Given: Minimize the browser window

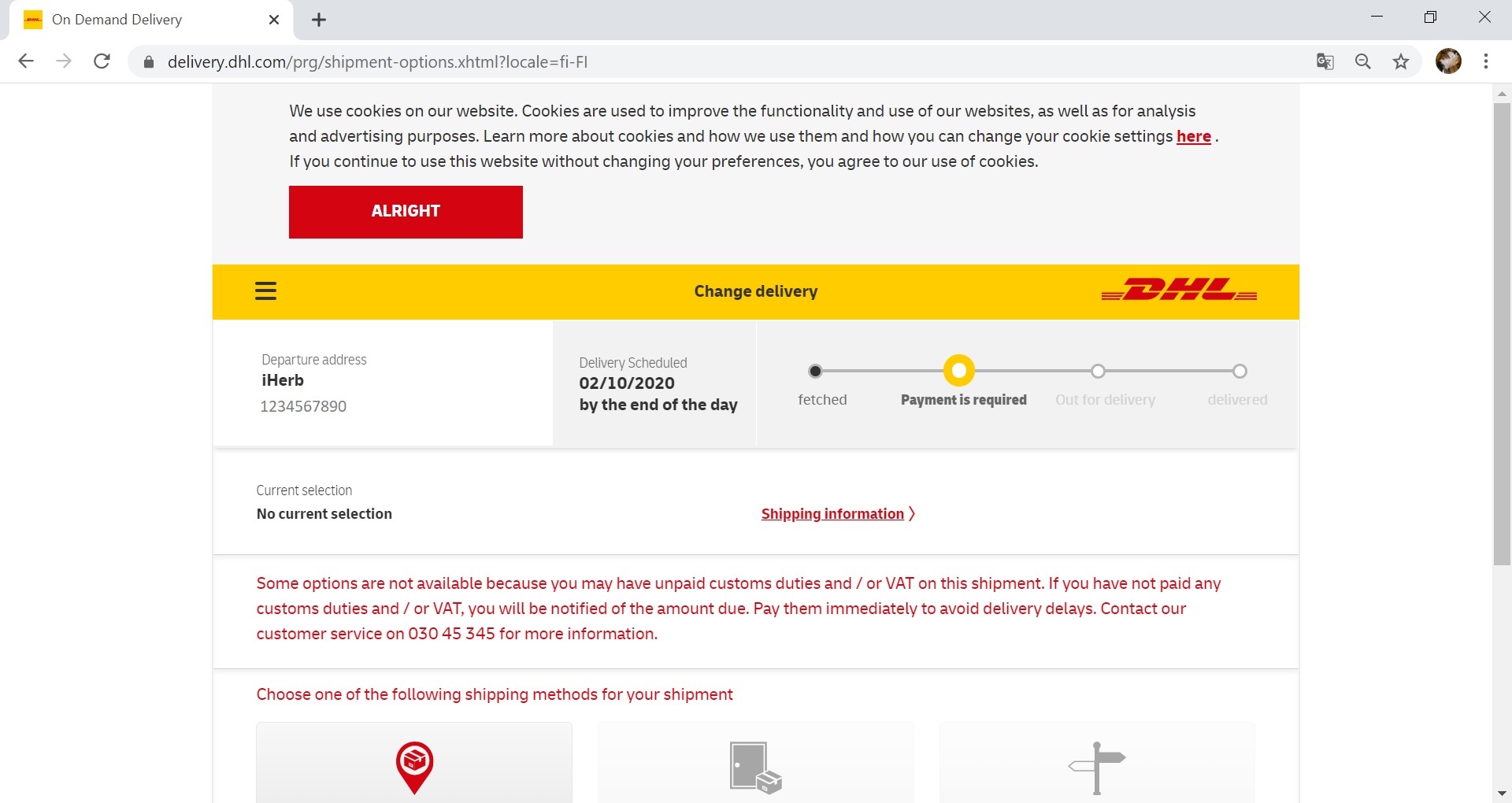Looking at the screenshot, I should click(x=1377, y=17).
